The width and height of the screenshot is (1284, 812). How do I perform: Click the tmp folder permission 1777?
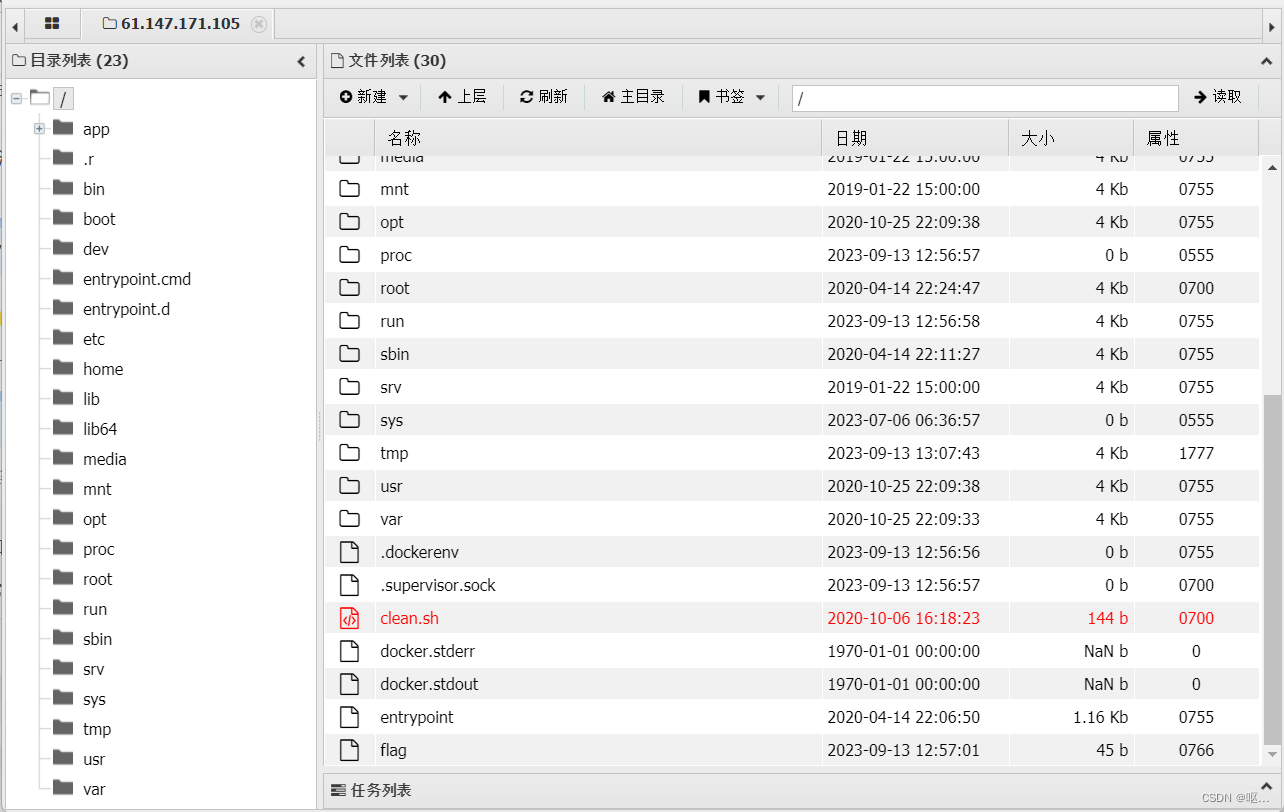pos(1196,453)
